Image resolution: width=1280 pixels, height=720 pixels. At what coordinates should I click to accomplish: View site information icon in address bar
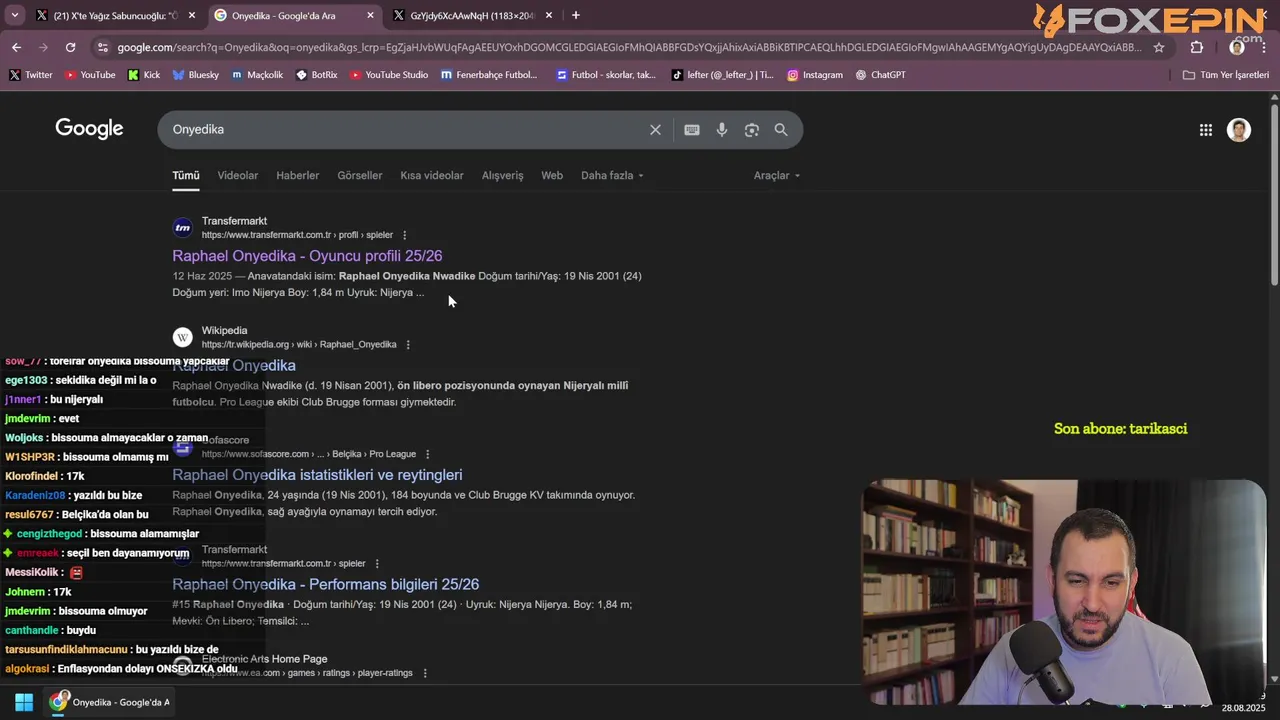102,47
